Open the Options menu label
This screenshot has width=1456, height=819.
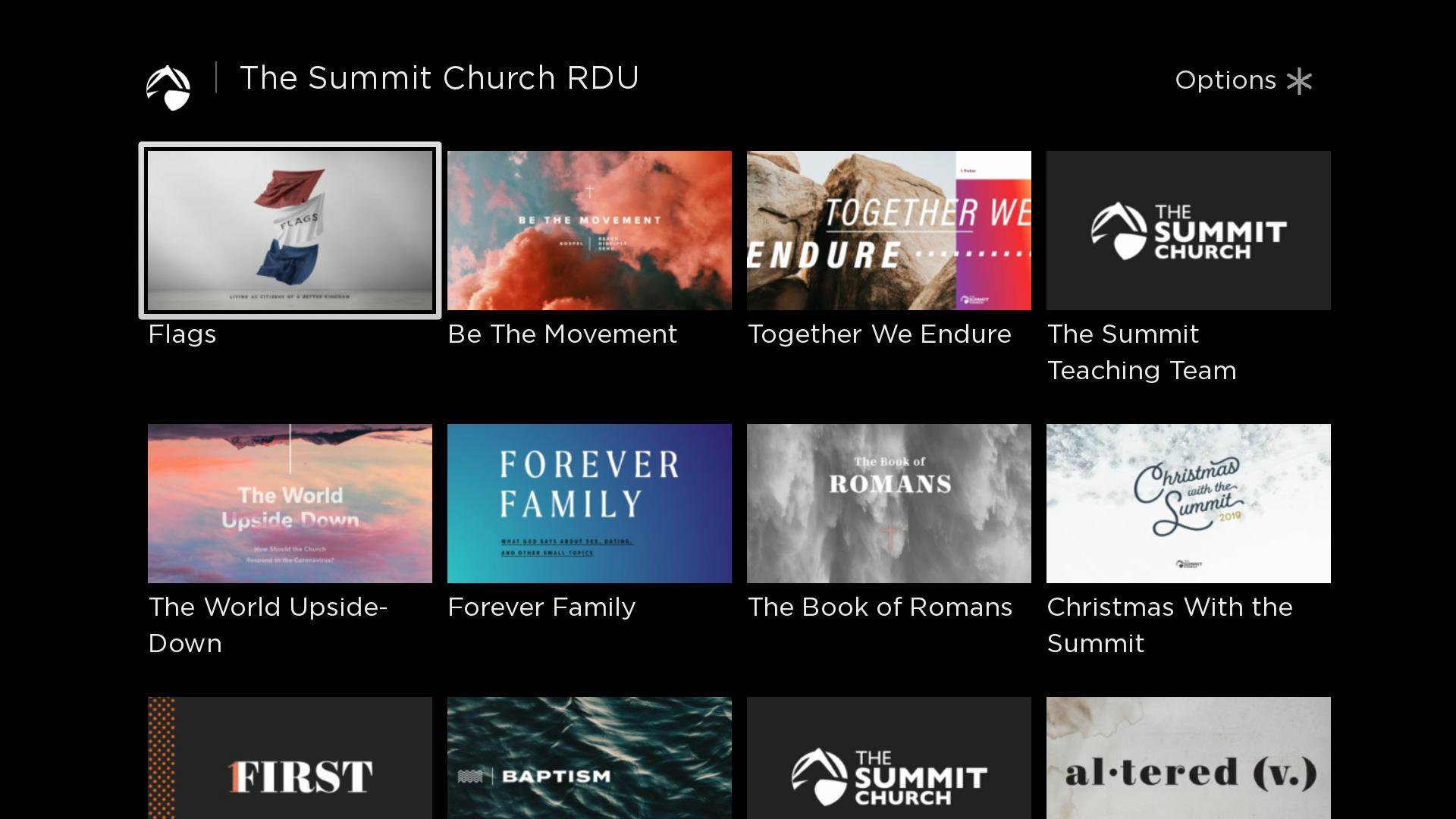coord(1225,80)
